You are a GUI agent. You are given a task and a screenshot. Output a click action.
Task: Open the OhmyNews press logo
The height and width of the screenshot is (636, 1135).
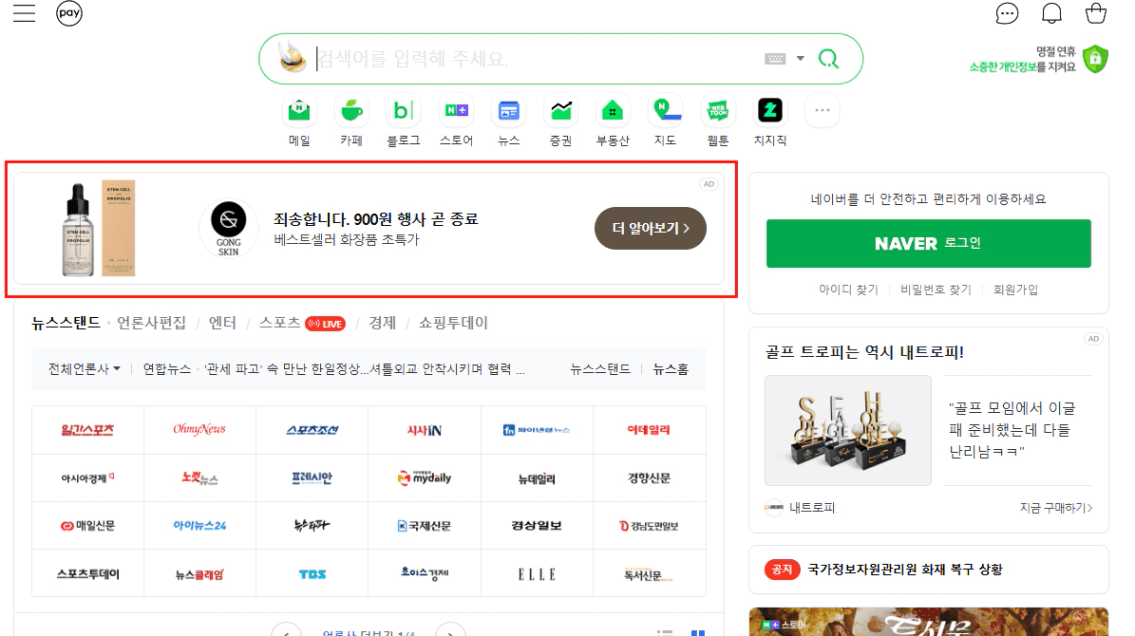click(200, 431)
